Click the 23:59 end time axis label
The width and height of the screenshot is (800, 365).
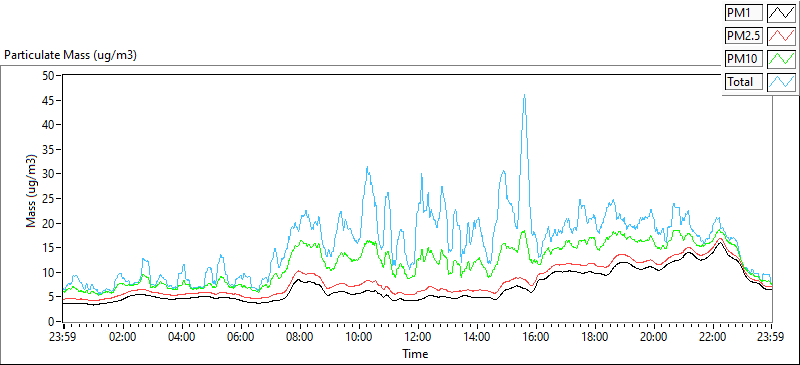pyautogui.click(x=772, y=337)
